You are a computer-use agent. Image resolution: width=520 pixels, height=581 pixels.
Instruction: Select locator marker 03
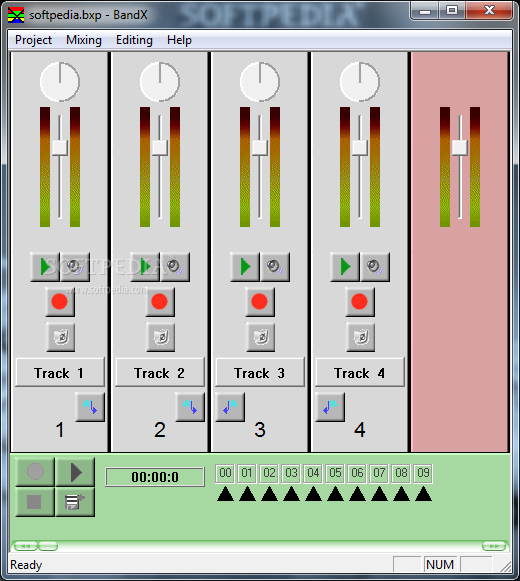point(291,473)
